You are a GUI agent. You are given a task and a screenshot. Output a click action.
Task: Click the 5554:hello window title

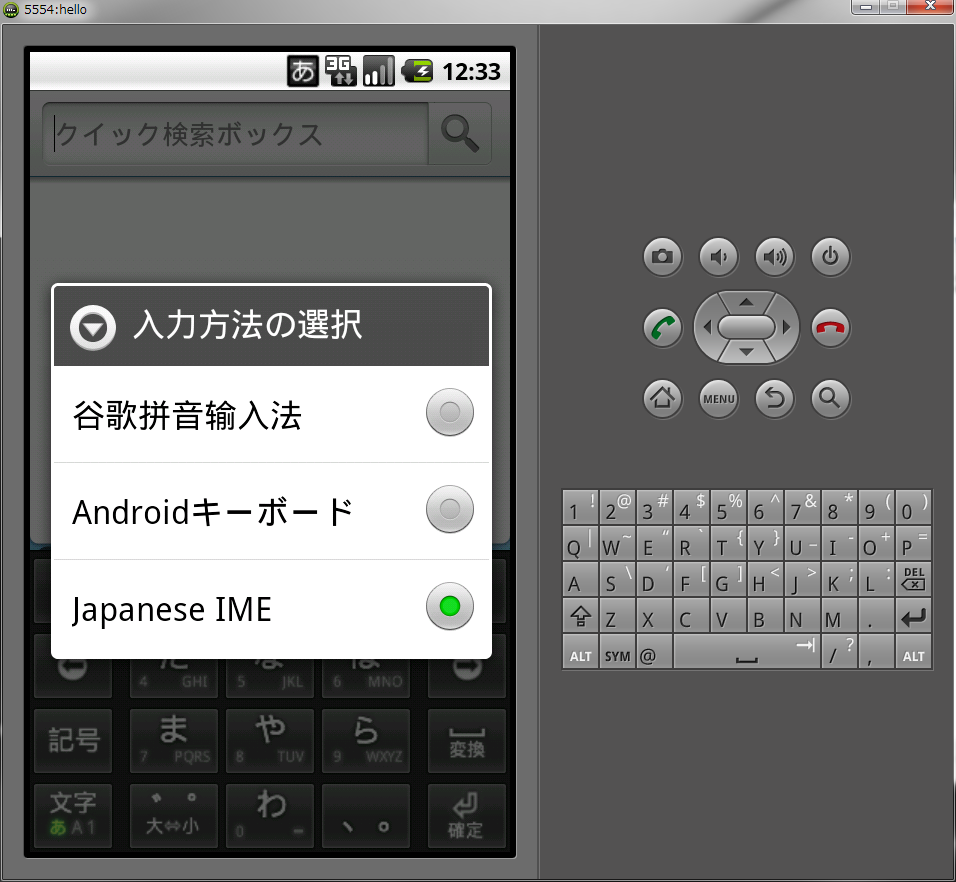(55, 10)
